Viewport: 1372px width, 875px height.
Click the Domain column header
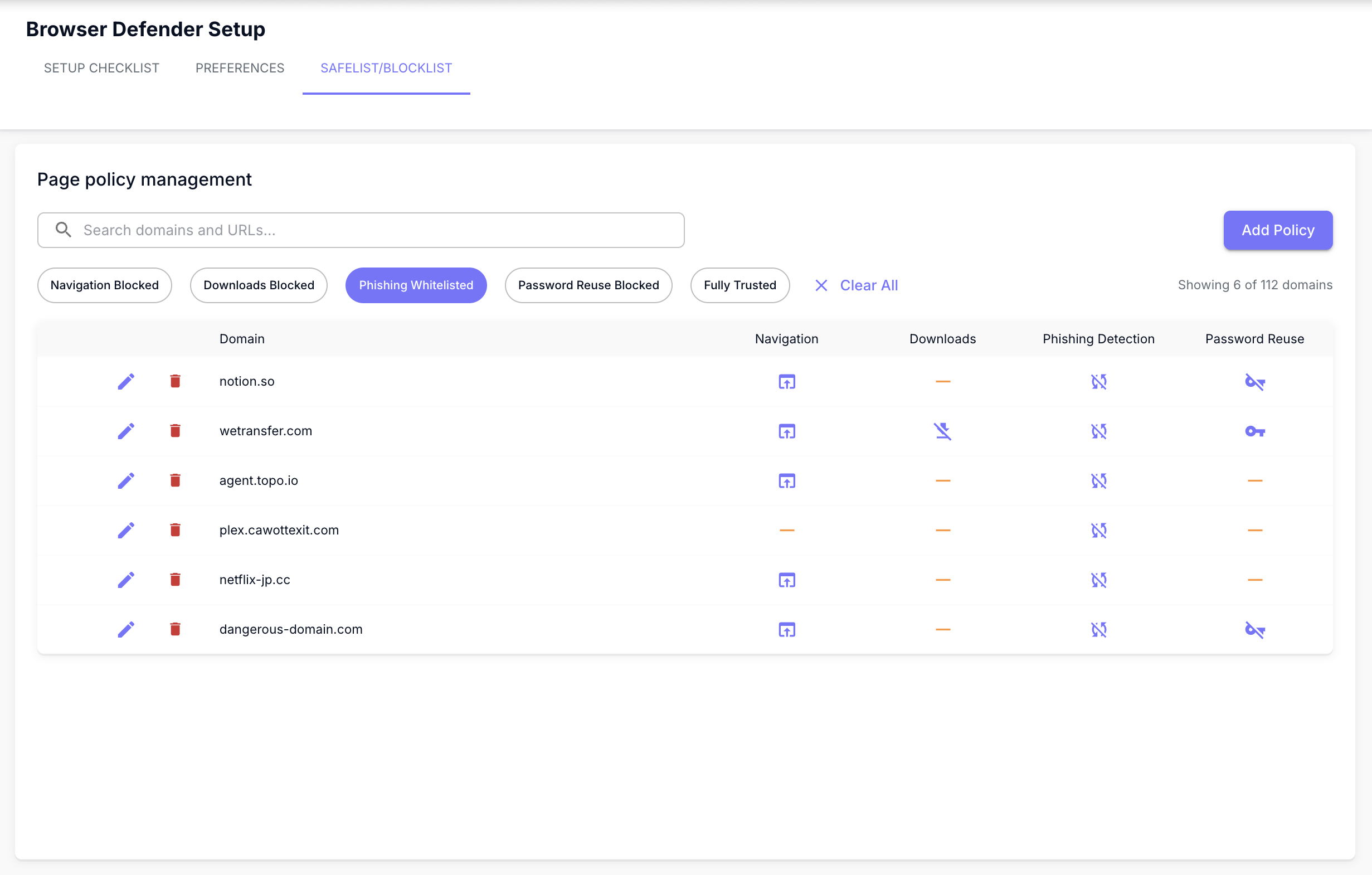242,338
